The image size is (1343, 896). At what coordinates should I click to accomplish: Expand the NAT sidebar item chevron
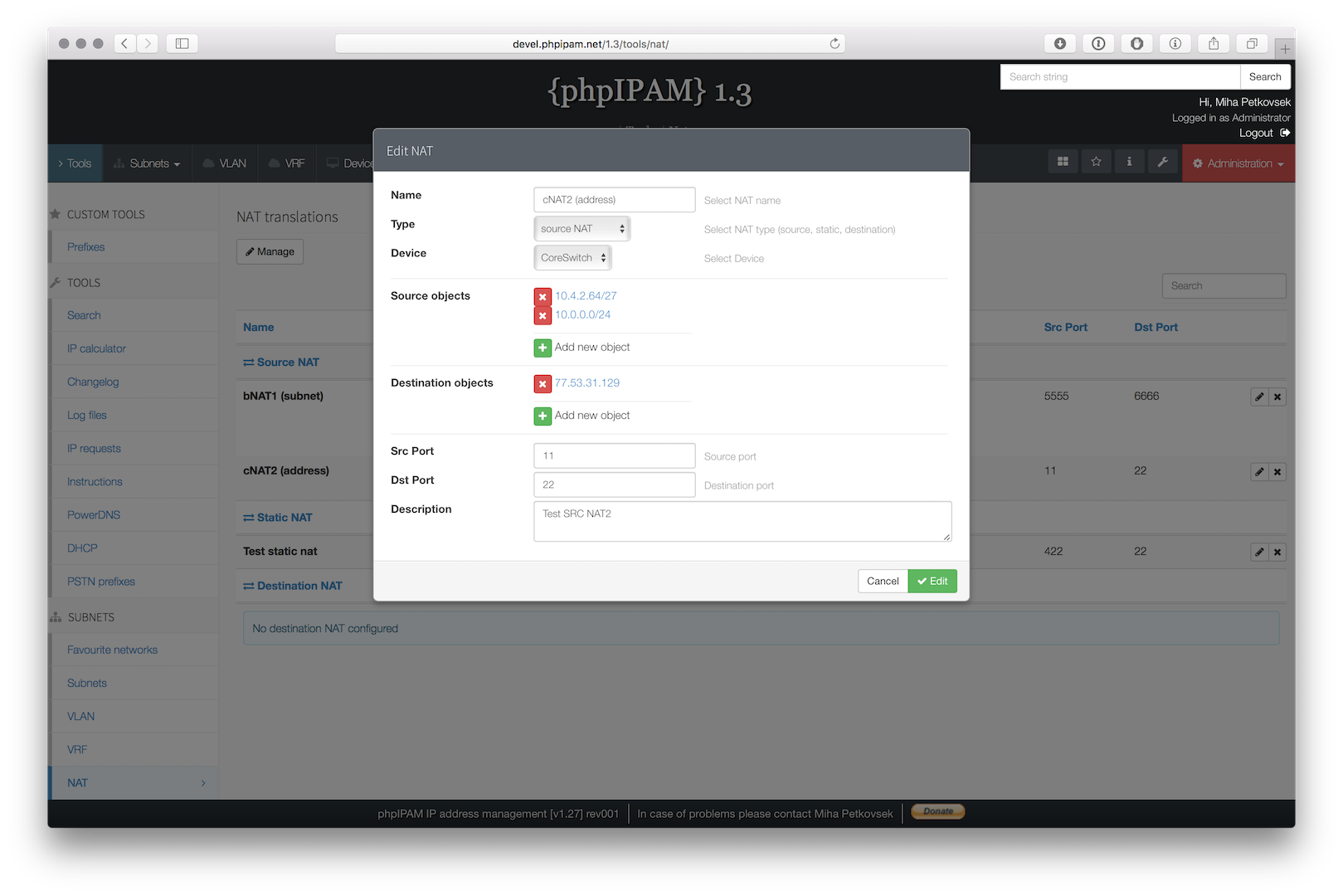click(203, 783)
